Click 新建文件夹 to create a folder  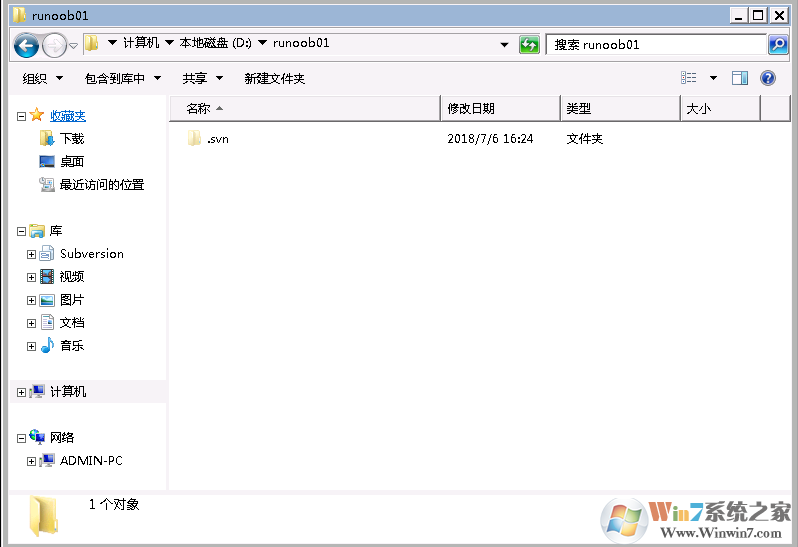coord(274,78)
